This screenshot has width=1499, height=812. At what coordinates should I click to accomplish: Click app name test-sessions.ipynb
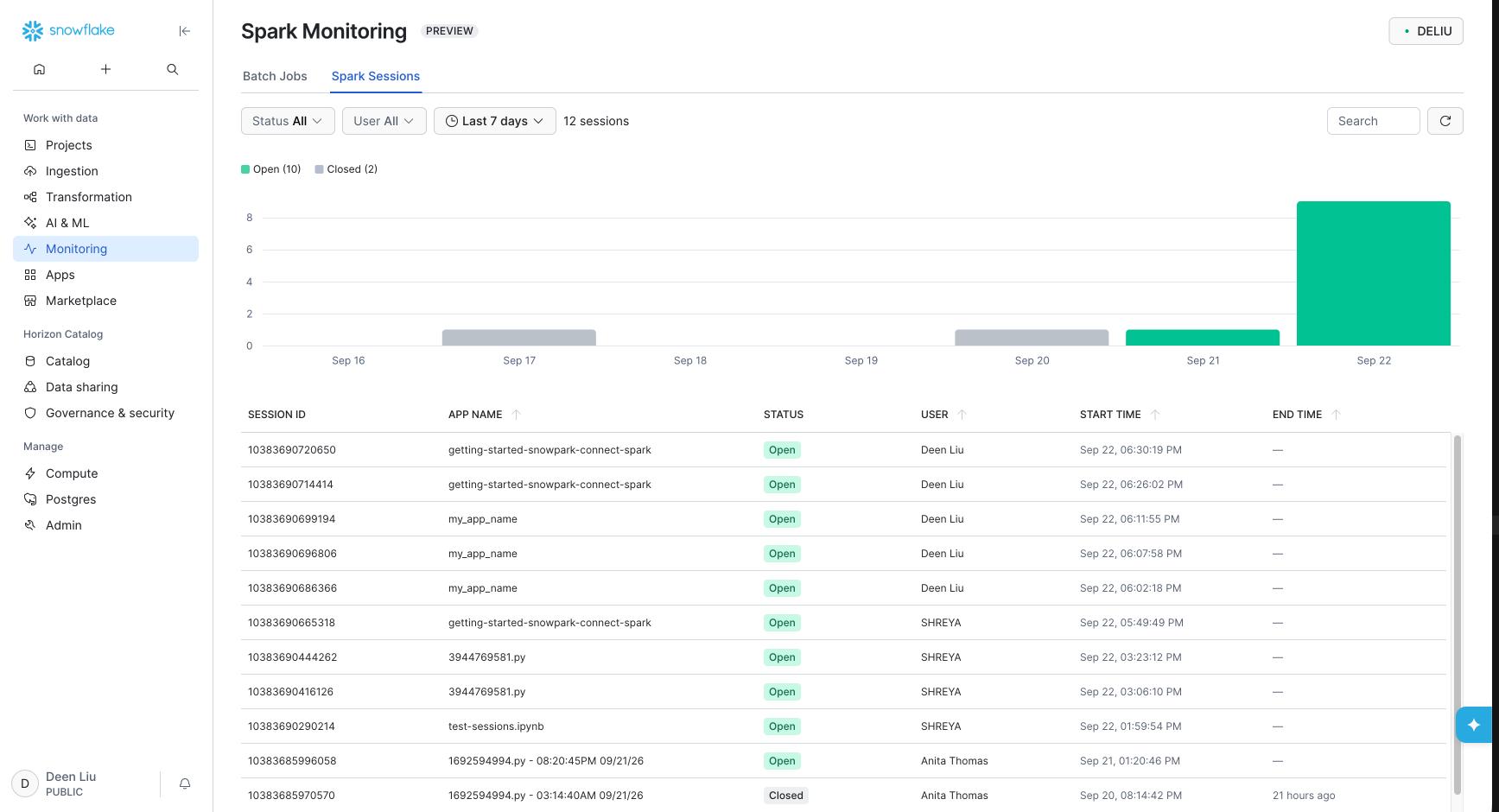[x=496, y=726]
